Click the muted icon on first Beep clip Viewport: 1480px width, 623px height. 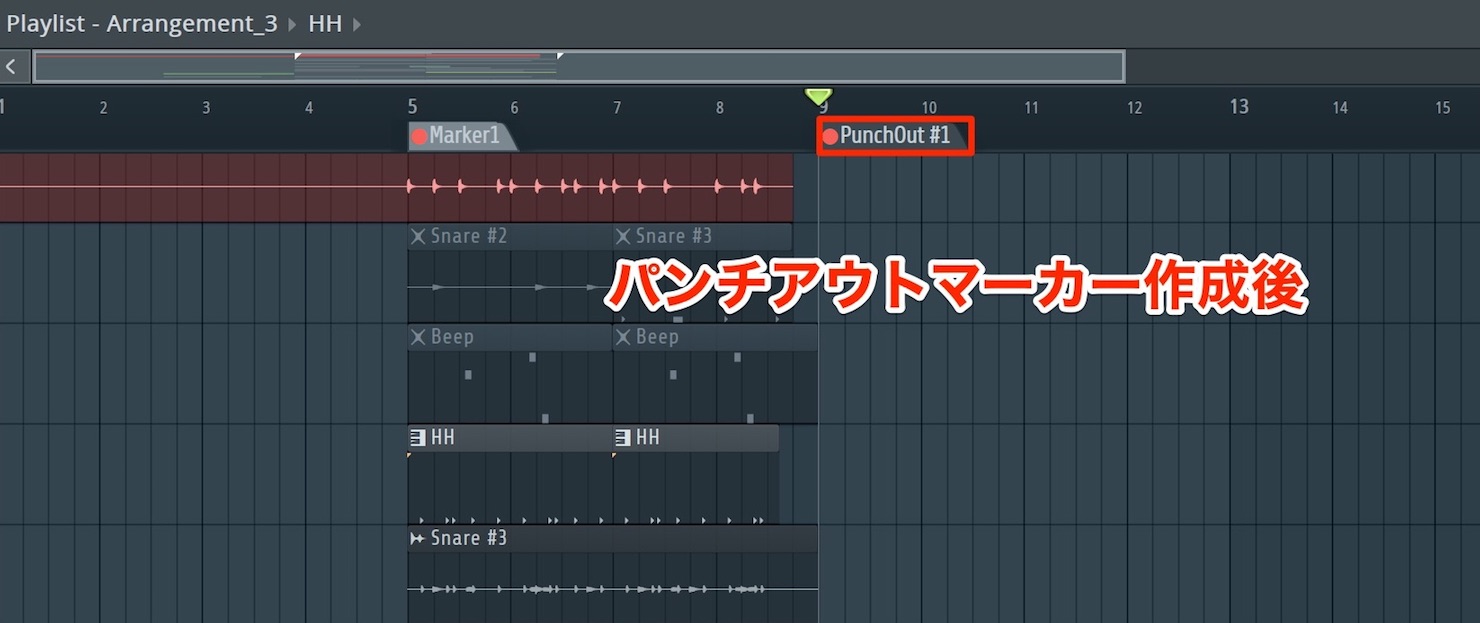click(418, 337)
